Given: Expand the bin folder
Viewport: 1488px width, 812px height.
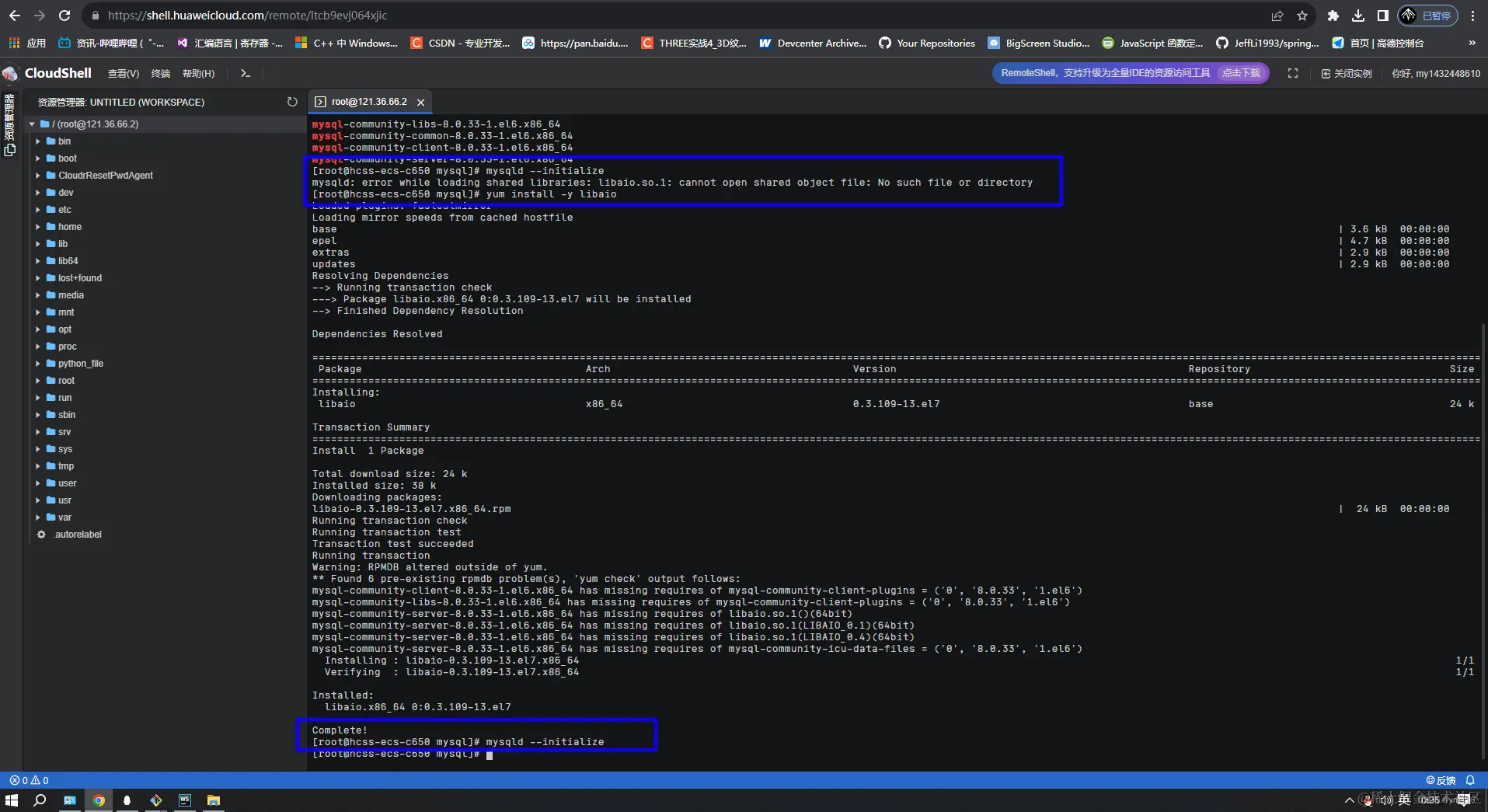Looking at the screenshot, I should tap(38, 141).
